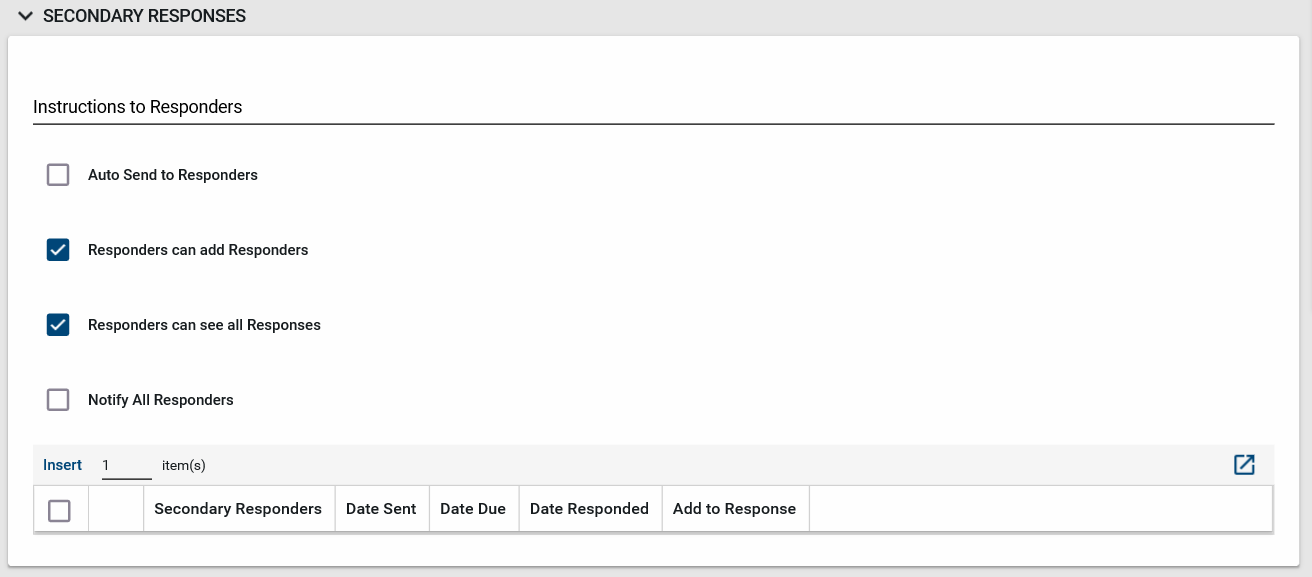The image size is (1312, 577).
Task: Click the Insert link above the table
Action: pyautogui.click(x=62, y=464)
